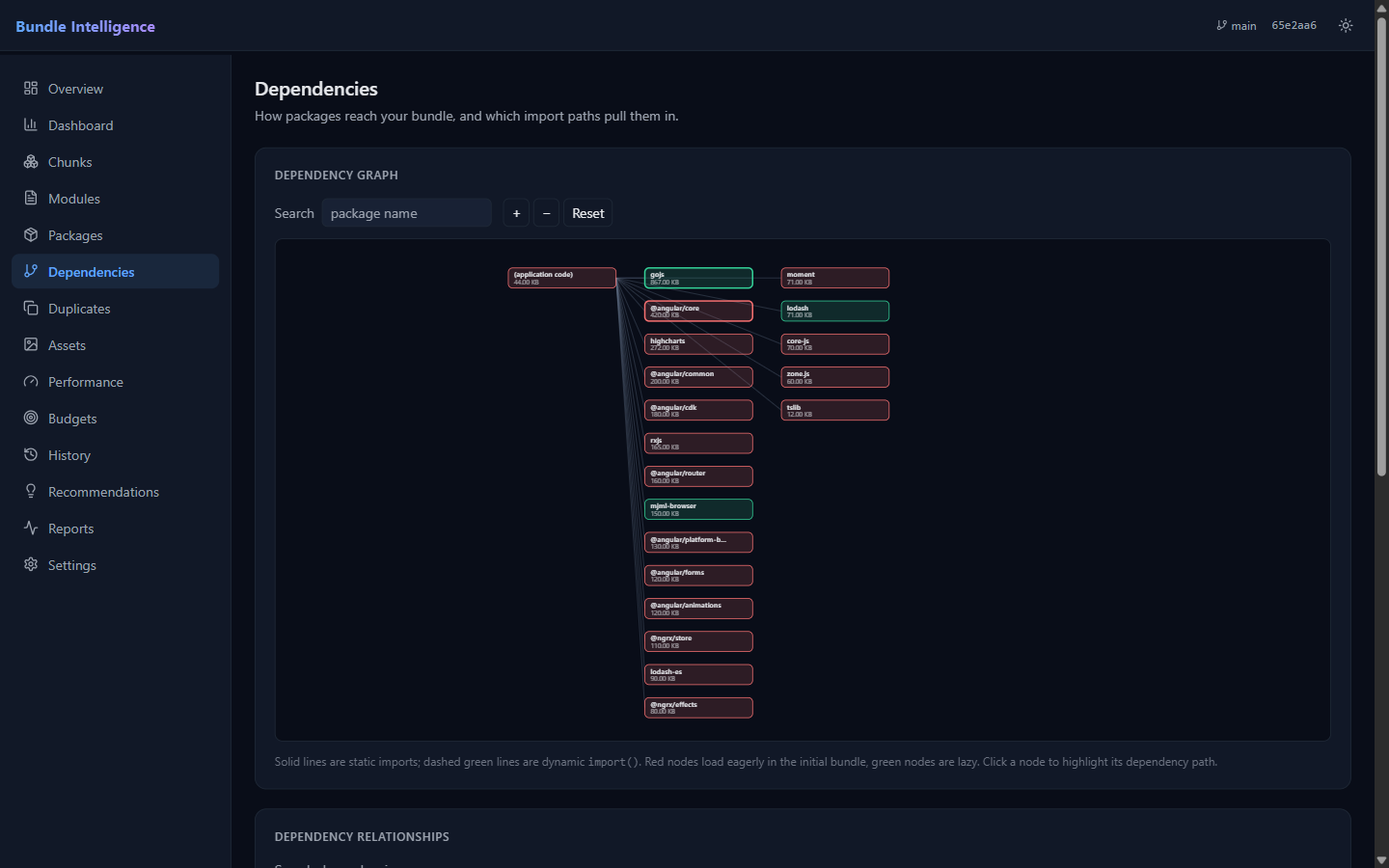Click the scrollbar down arrow
This screenshot has width=1389, height=868.
point(1381,860)
